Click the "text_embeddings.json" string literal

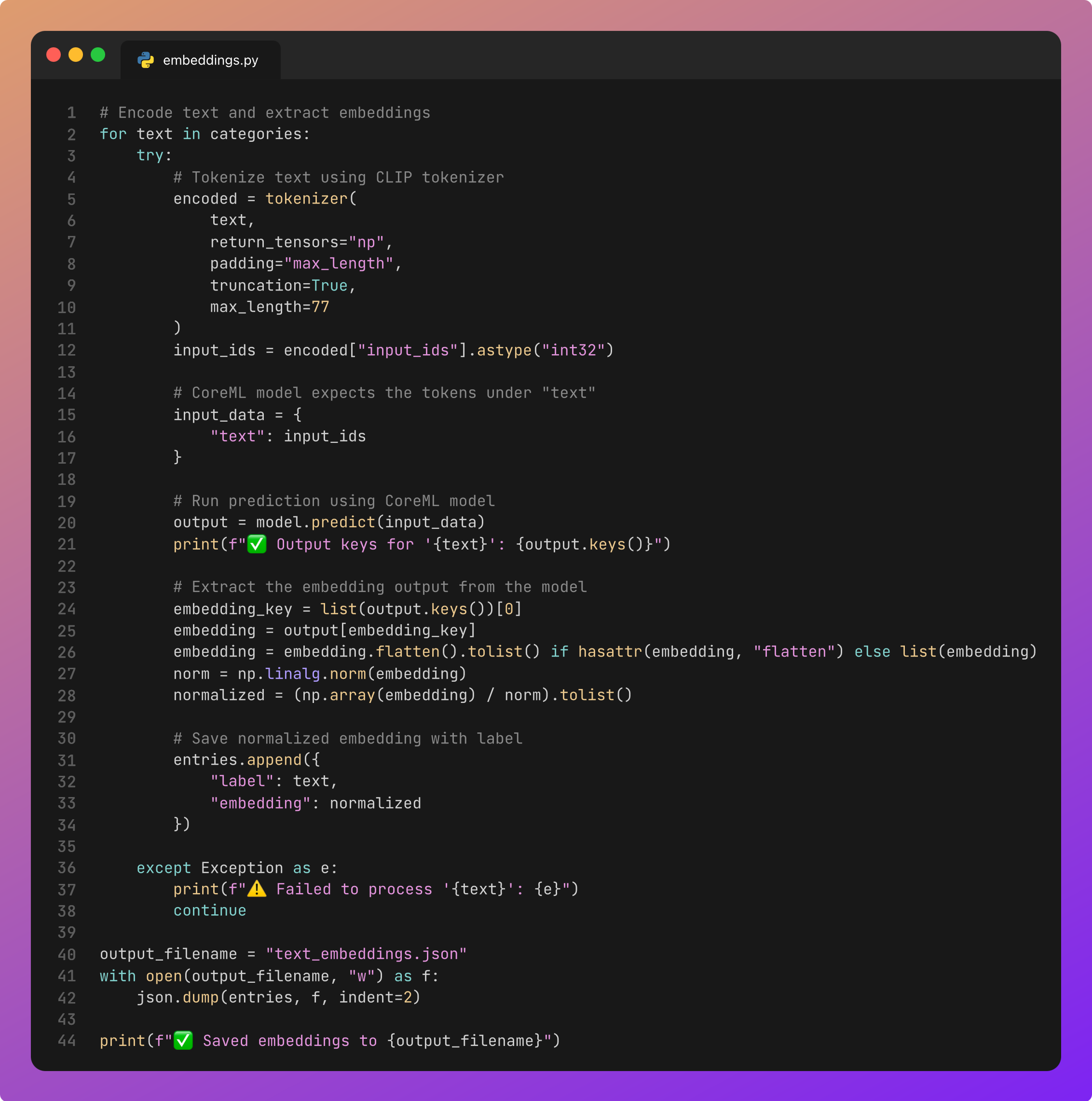coord(366,954)
